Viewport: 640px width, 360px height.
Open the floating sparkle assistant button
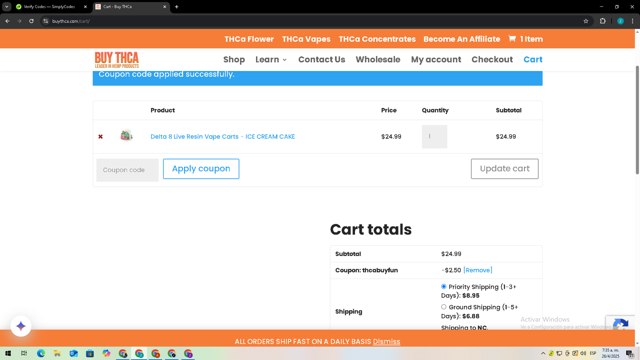(x=21, y=326)
